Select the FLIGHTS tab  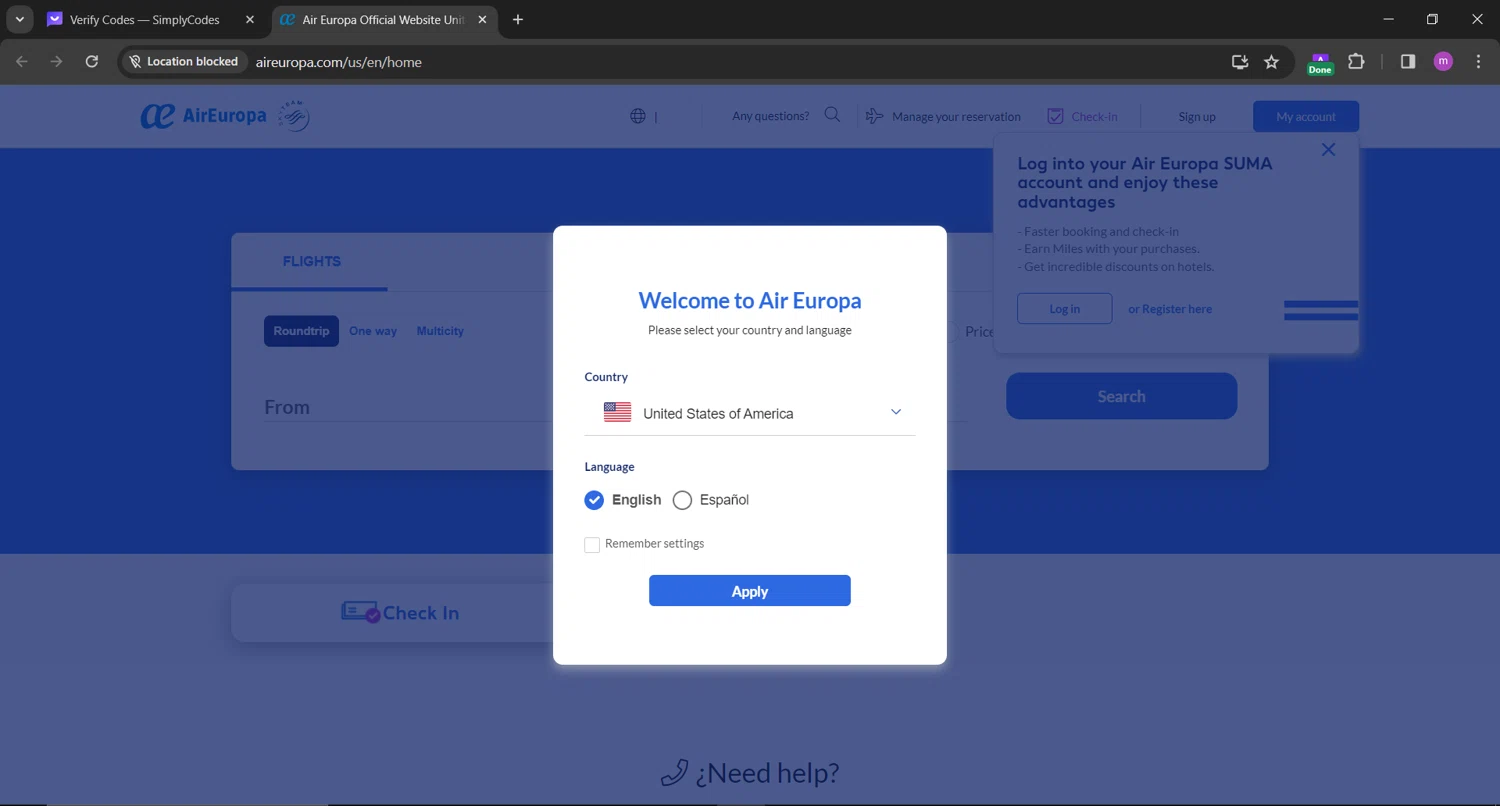[x=311, y=261]
